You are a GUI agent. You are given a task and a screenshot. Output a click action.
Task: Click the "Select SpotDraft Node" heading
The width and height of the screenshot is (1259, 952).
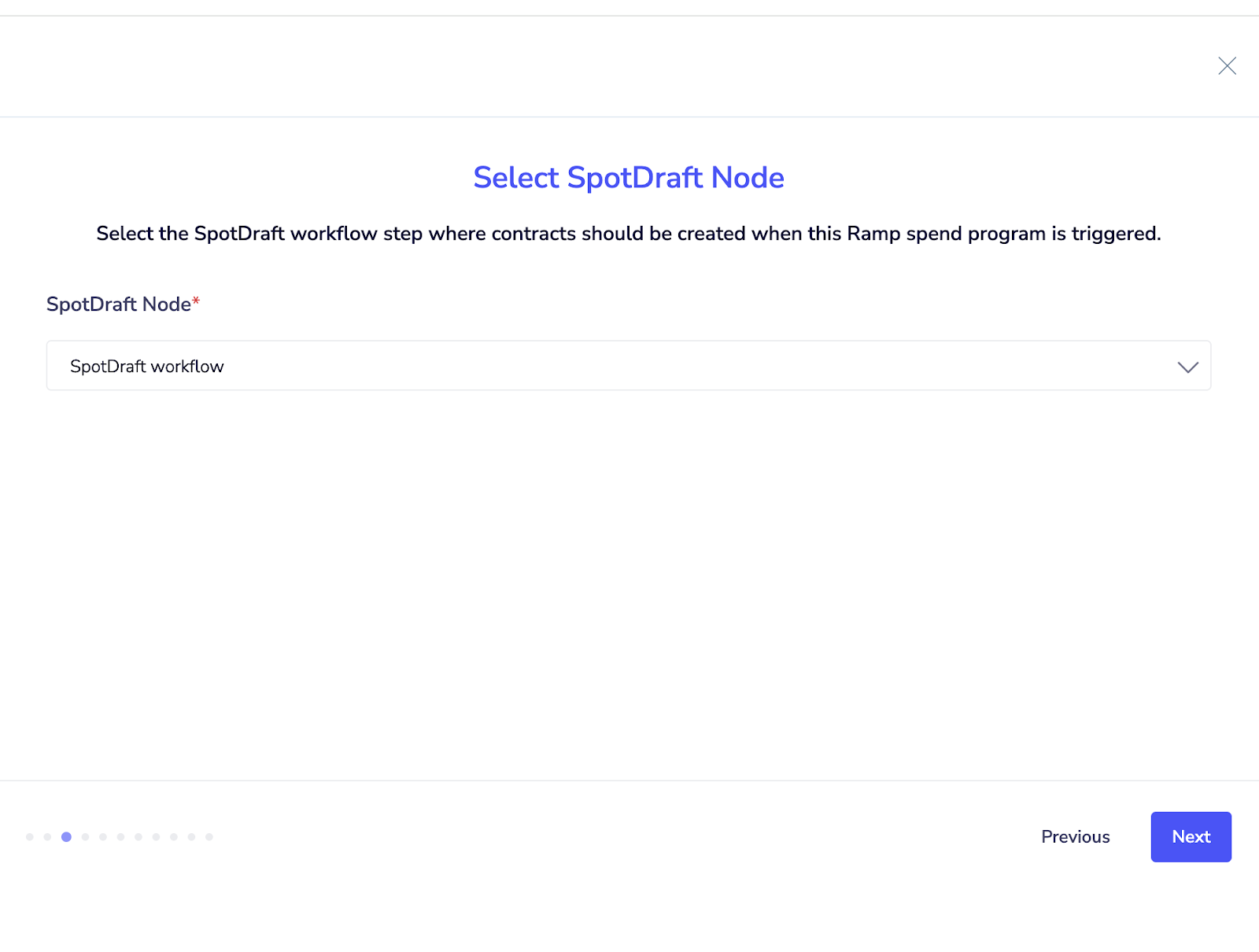coord(629,178)
